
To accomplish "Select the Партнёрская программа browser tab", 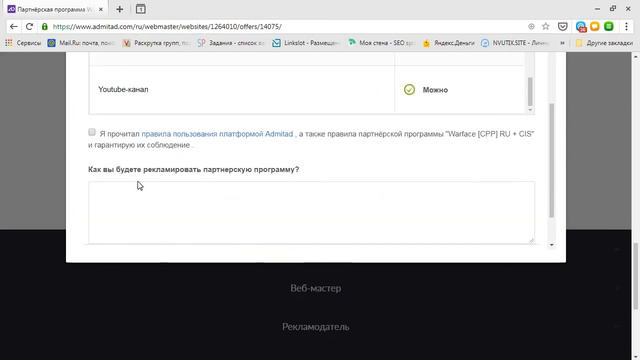I will (56, 9).
